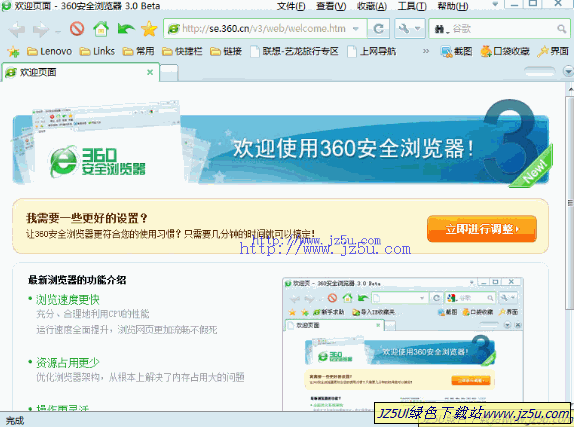Viewport: 574px width, 427px height.
Task: Click the 我需要一些更好的设置？ heading
Action: point(87,218)
